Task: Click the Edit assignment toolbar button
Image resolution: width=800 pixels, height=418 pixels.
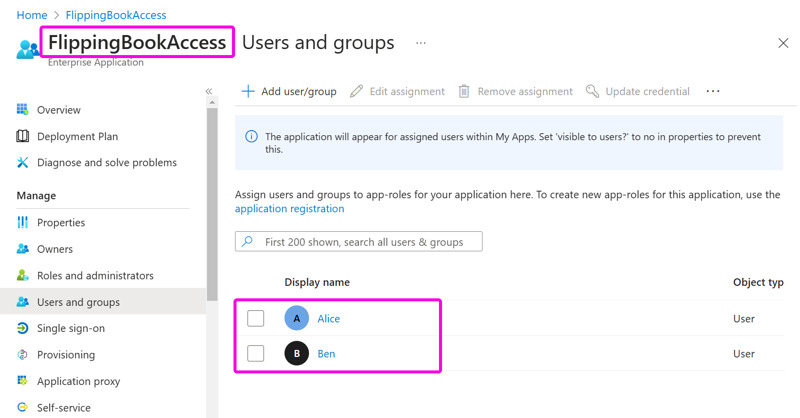Action: [x=397, y=91]
